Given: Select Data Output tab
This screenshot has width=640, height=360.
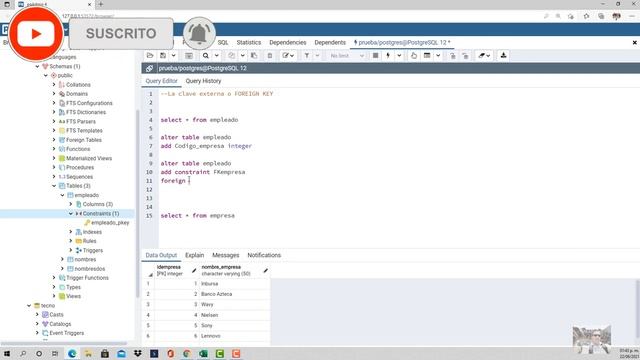Looking at the screenshot, I should (x=161, y=255).
